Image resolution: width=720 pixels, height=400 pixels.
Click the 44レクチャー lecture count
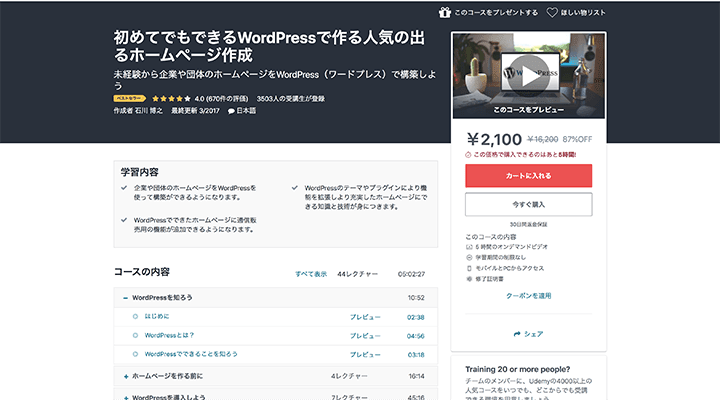pyautogui.click(x=358, y=274)
